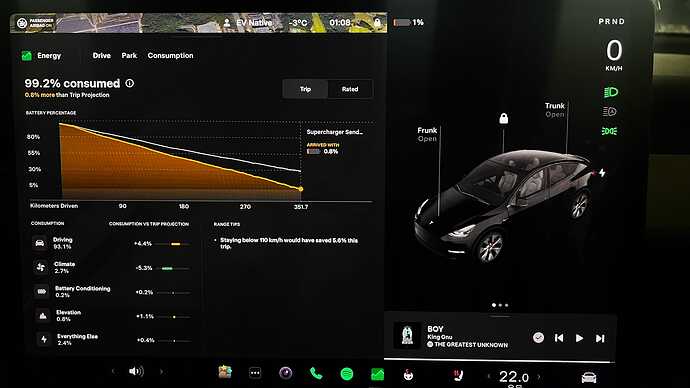Open the seat heater control icon

click(x=458, y=376)
